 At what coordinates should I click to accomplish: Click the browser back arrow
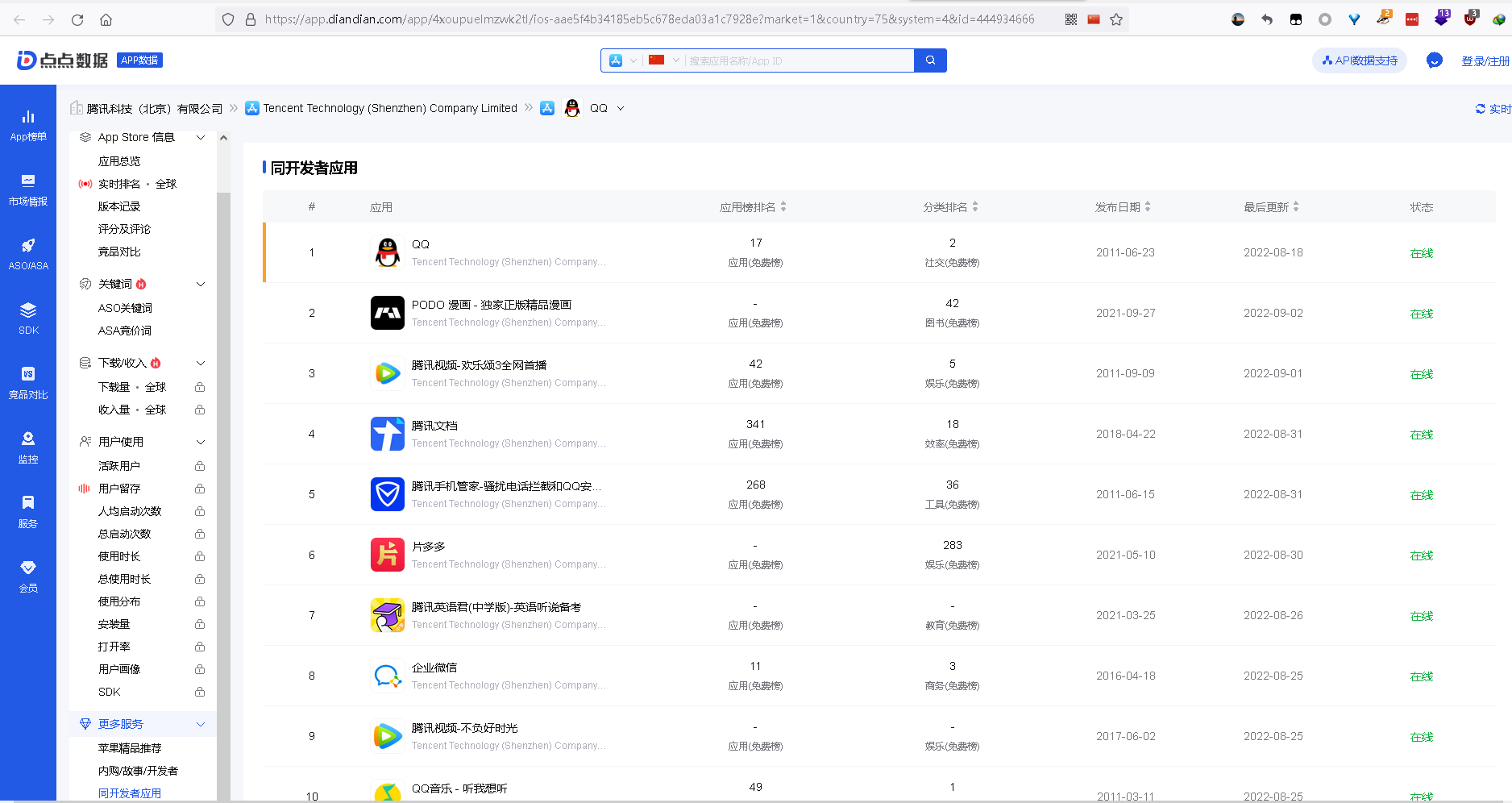point(20,19)
